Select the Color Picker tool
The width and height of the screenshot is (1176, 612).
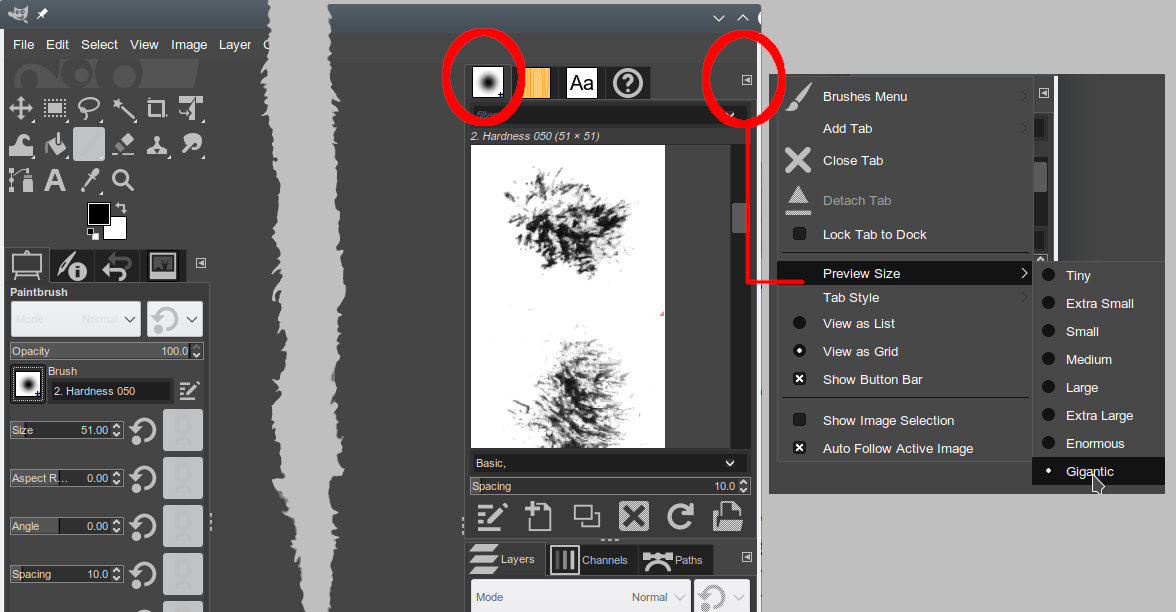point(90,180)
